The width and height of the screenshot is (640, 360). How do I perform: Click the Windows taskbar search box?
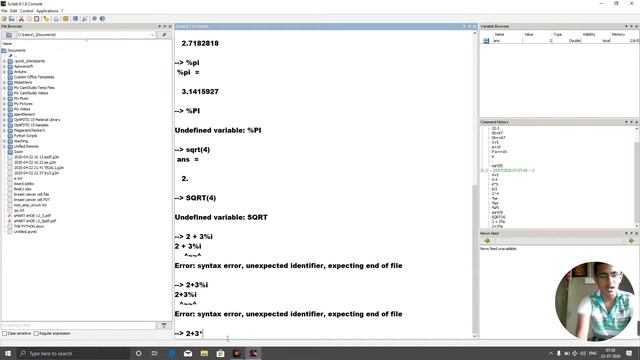click(73, 353)
